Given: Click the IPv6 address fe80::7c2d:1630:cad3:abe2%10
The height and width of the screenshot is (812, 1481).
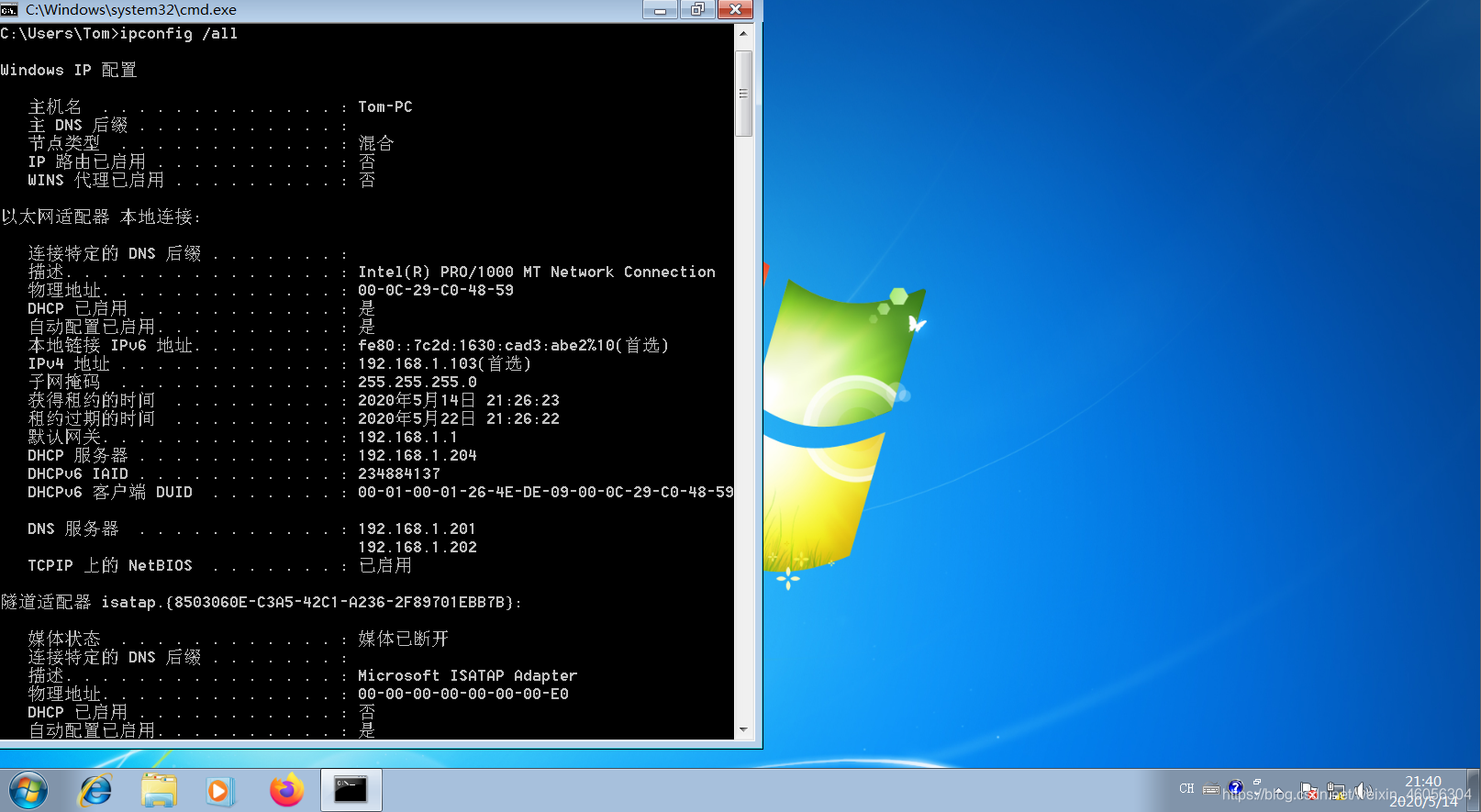Looking at the screenshot, I should 486,346.
